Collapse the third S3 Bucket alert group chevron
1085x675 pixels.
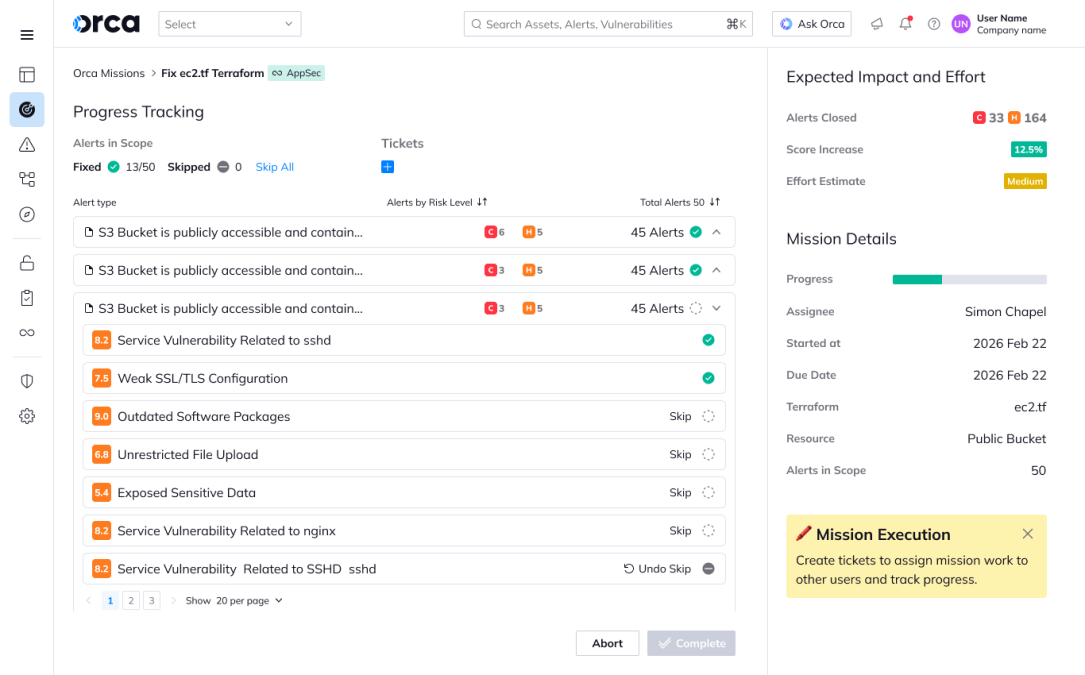(x=715, y=308)
